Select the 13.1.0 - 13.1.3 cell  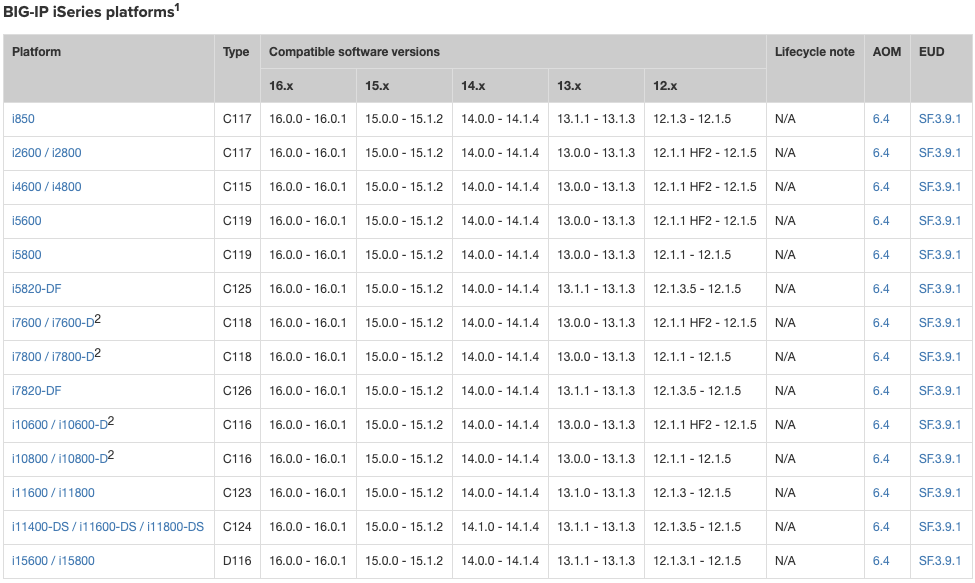[596, 493]
